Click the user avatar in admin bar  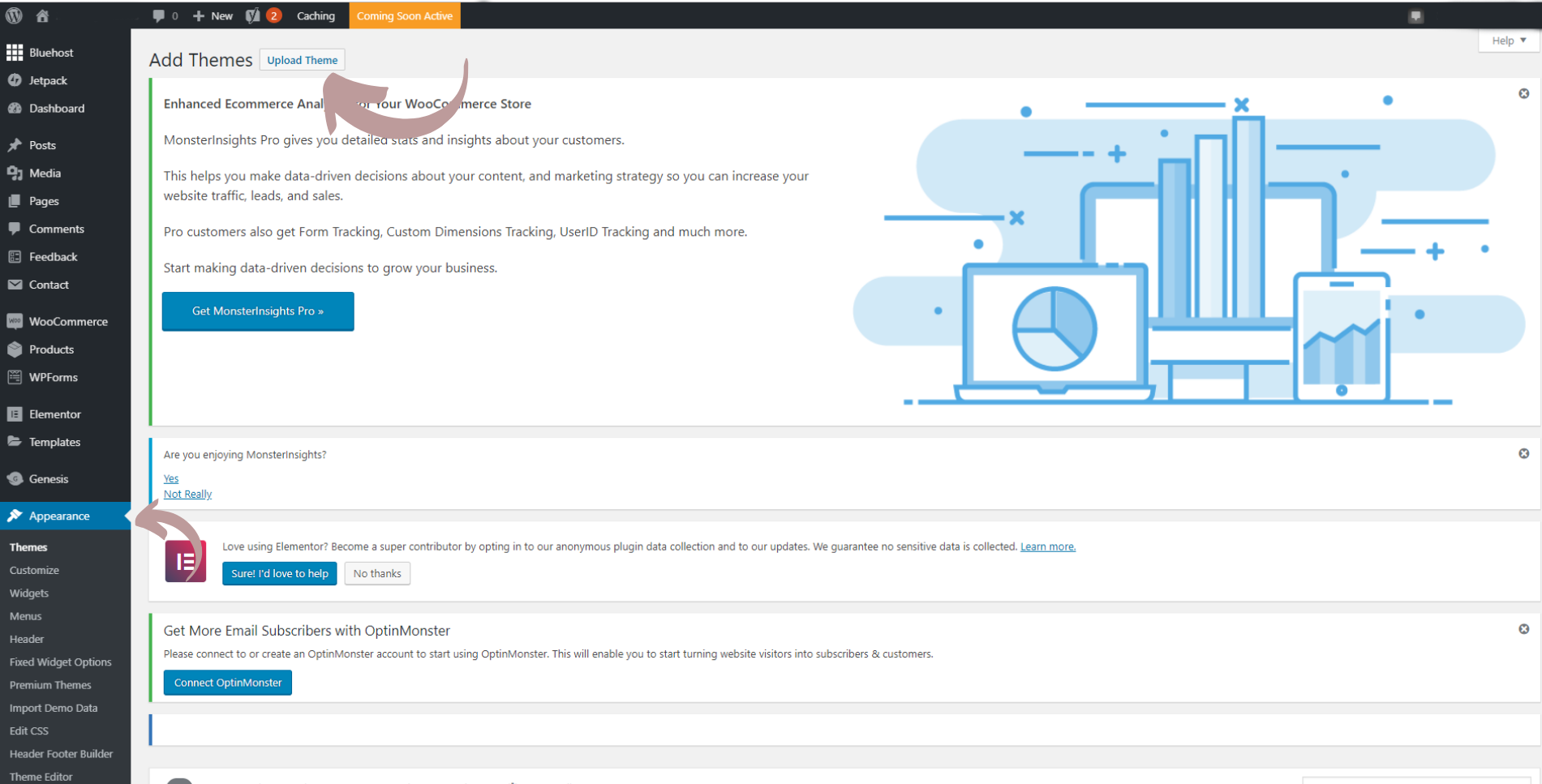click(1415, 16)
